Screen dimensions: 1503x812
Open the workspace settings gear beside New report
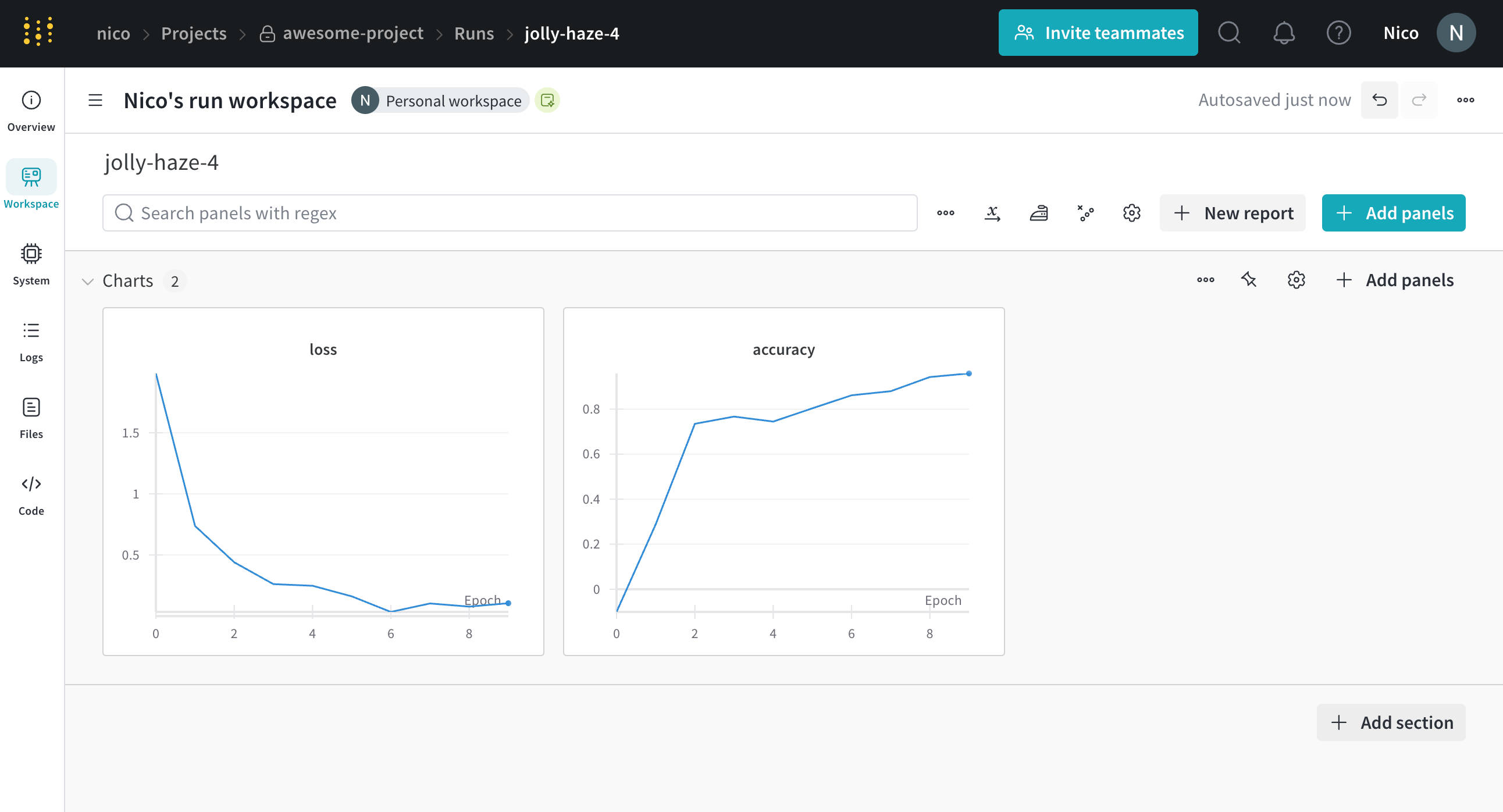[1131, 213]
